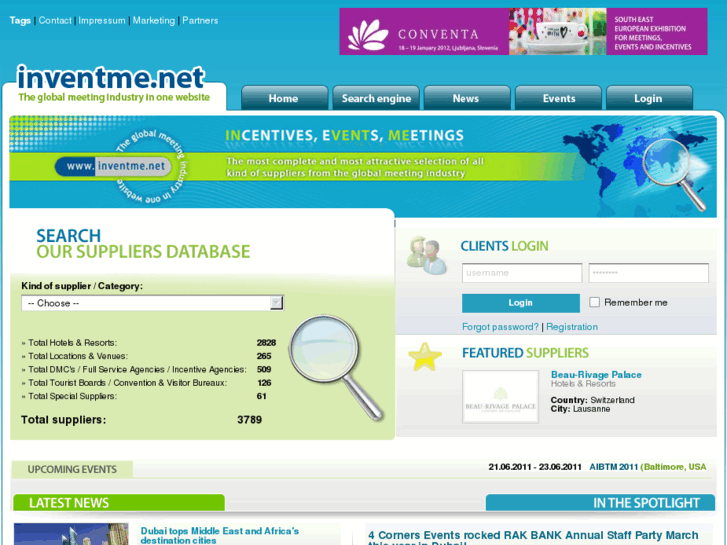Viewport: 727px width, 545px height.
Task: Open the Events tab
Action: coord(559,98)
